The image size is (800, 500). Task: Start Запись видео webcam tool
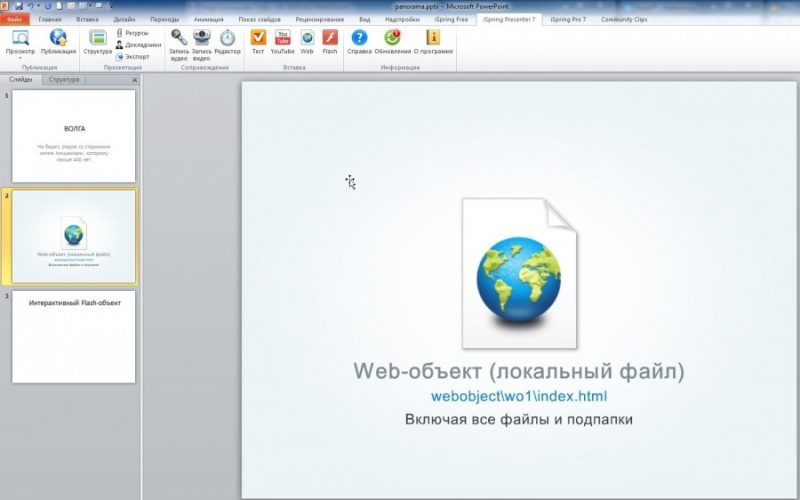(x=202, y=45)
